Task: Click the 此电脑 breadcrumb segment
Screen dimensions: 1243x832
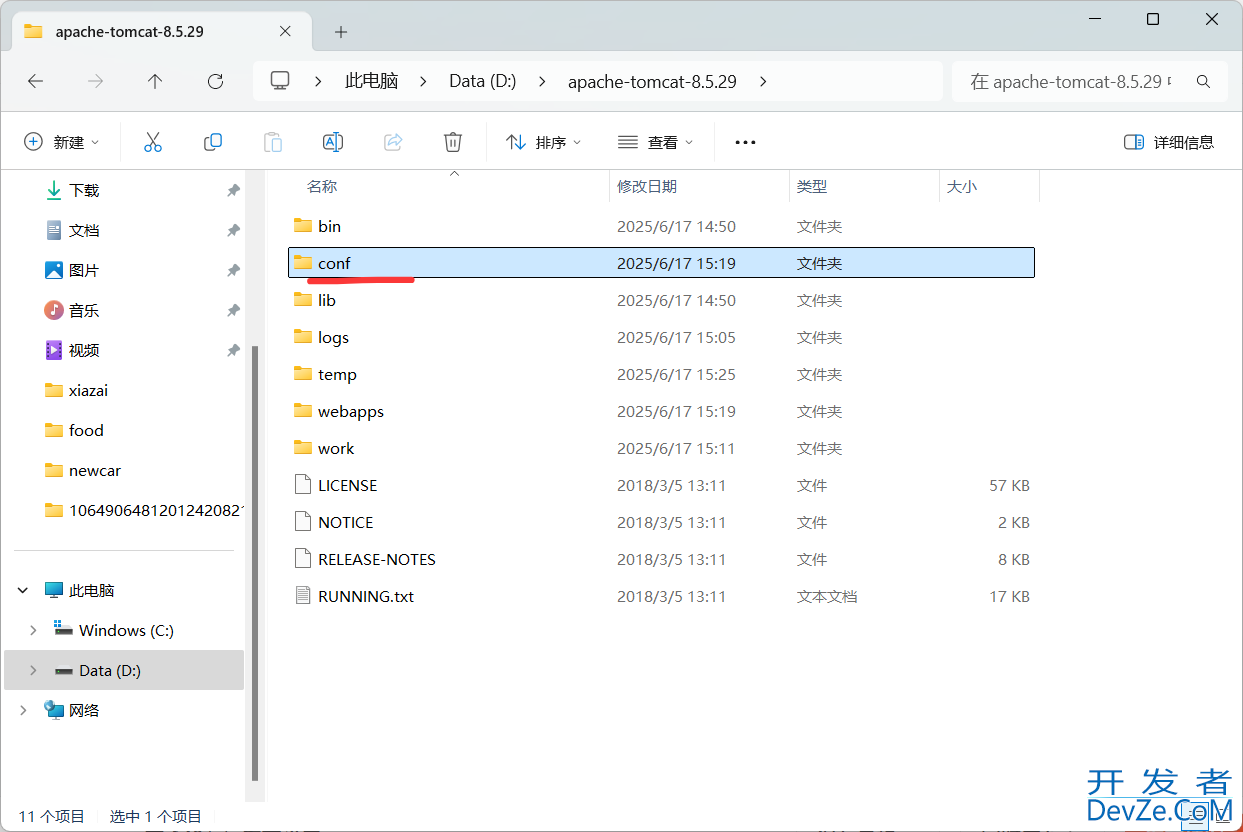Action: [371, 81]
